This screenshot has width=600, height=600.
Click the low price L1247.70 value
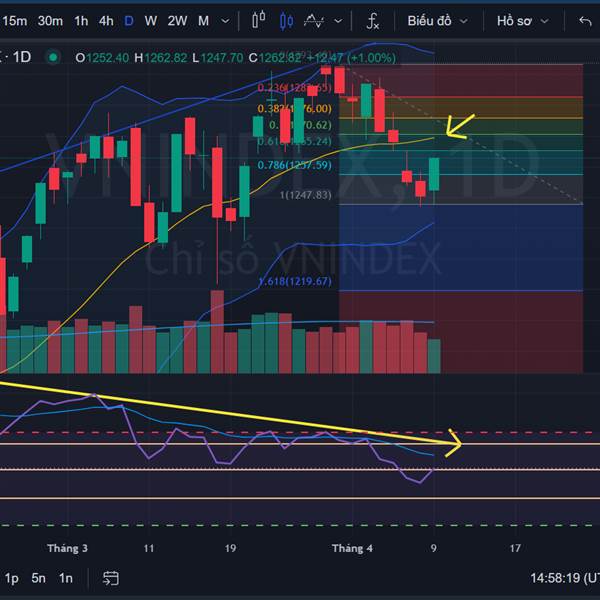(217, 58)
